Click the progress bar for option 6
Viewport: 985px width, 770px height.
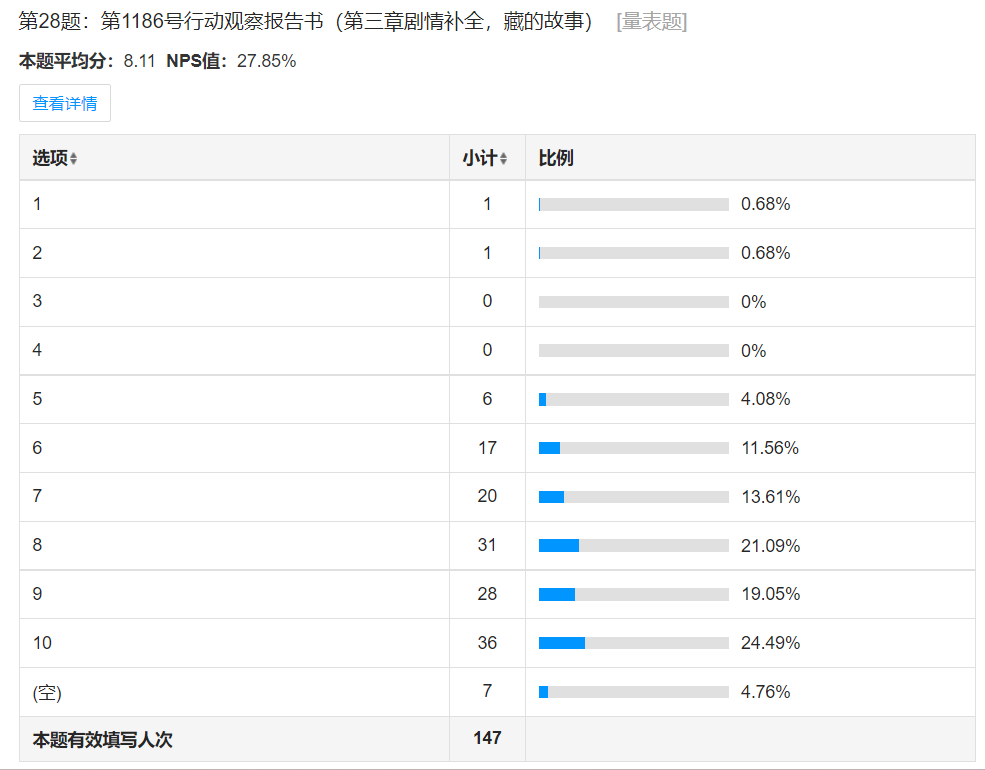[633, 448]
